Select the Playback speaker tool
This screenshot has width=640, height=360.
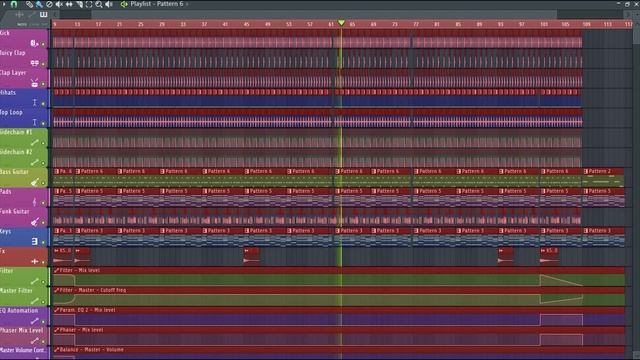click(109, 4)
